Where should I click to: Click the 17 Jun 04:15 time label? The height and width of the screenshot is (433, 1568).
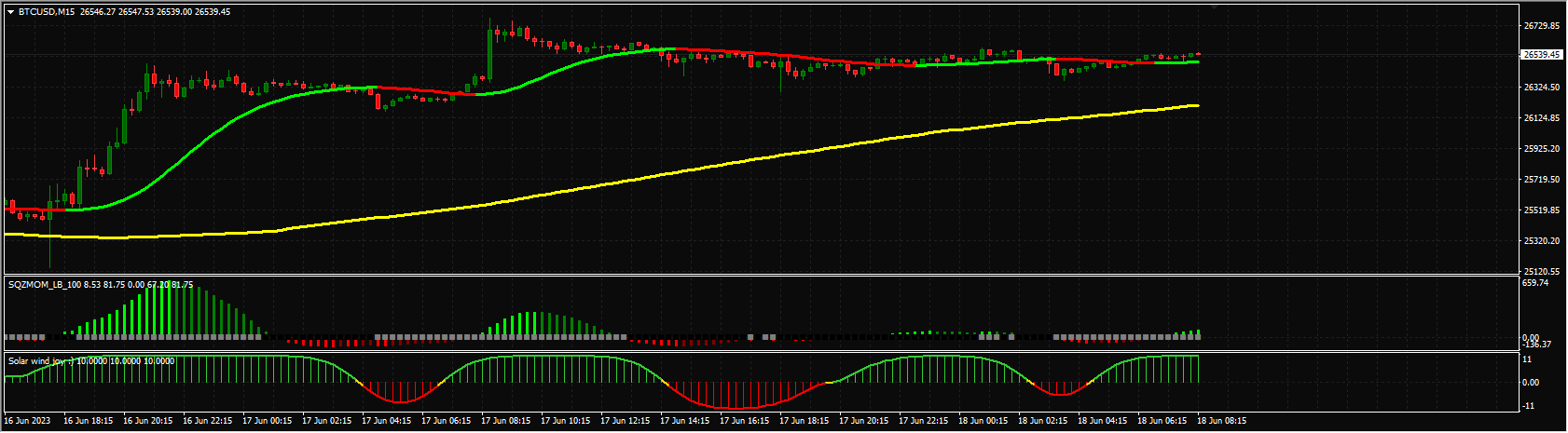[389, 421]
